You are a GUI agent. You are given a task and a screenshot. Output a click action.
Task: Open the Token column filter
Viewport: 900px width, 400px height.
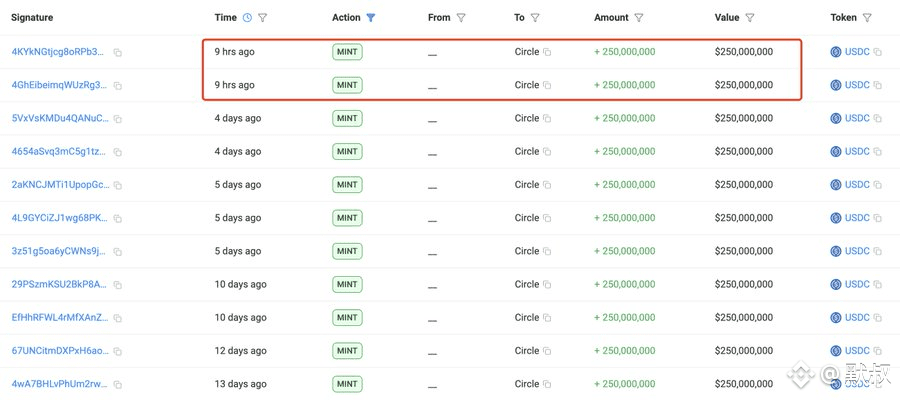coord(867,18)
